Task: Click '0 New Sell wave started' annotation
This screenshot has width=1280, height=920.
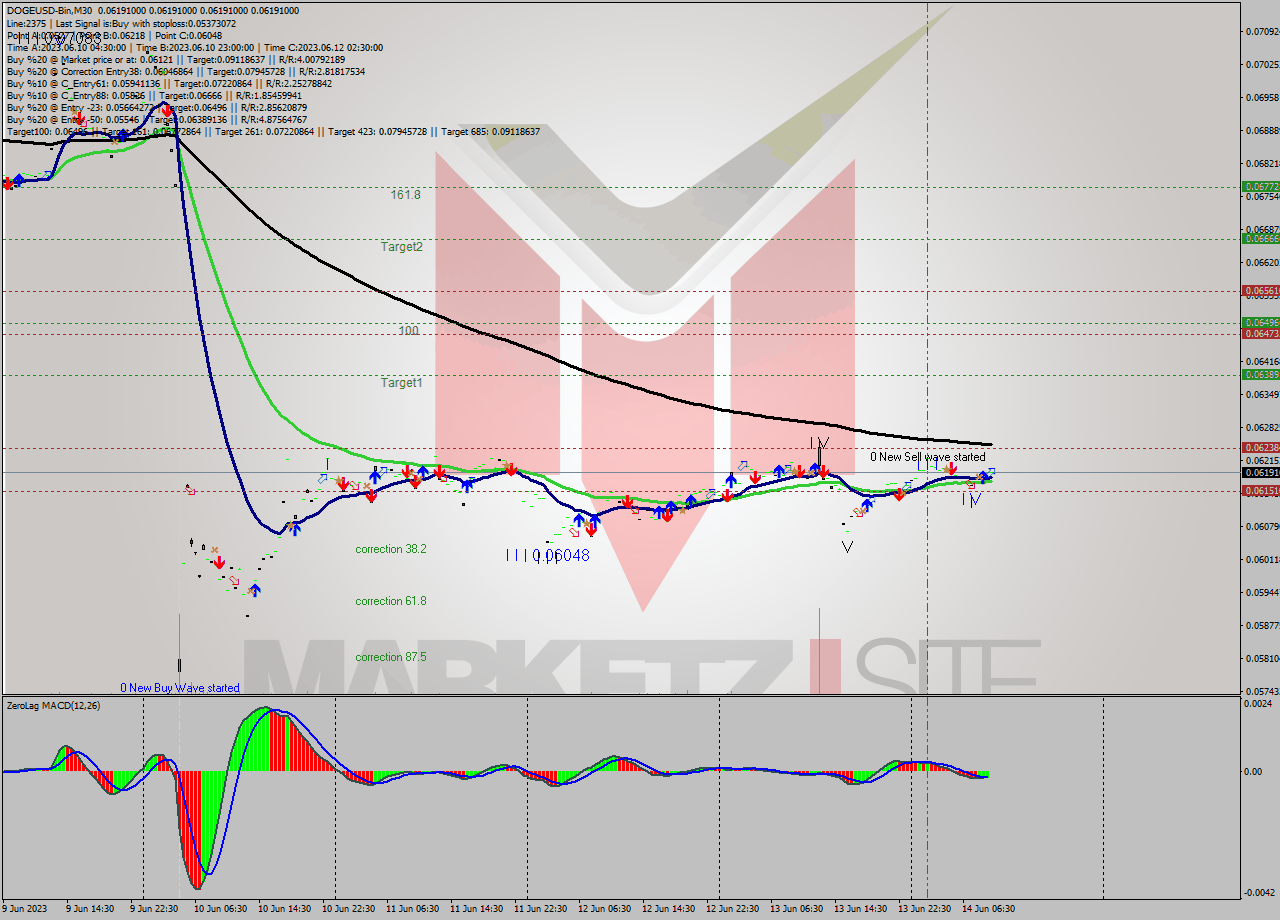Action: pyautogui.click(x=927, y=457)
